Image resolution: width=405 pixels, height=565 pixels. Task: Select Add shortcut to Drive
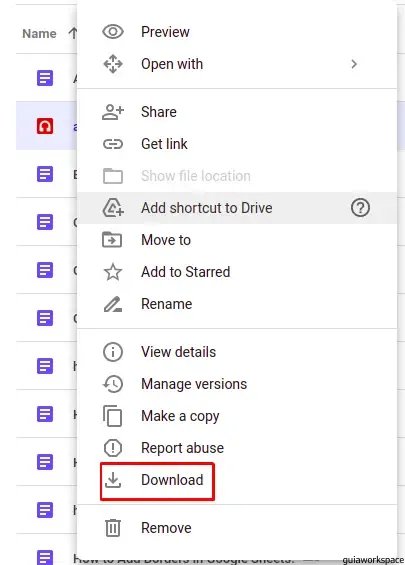[237, 208]
